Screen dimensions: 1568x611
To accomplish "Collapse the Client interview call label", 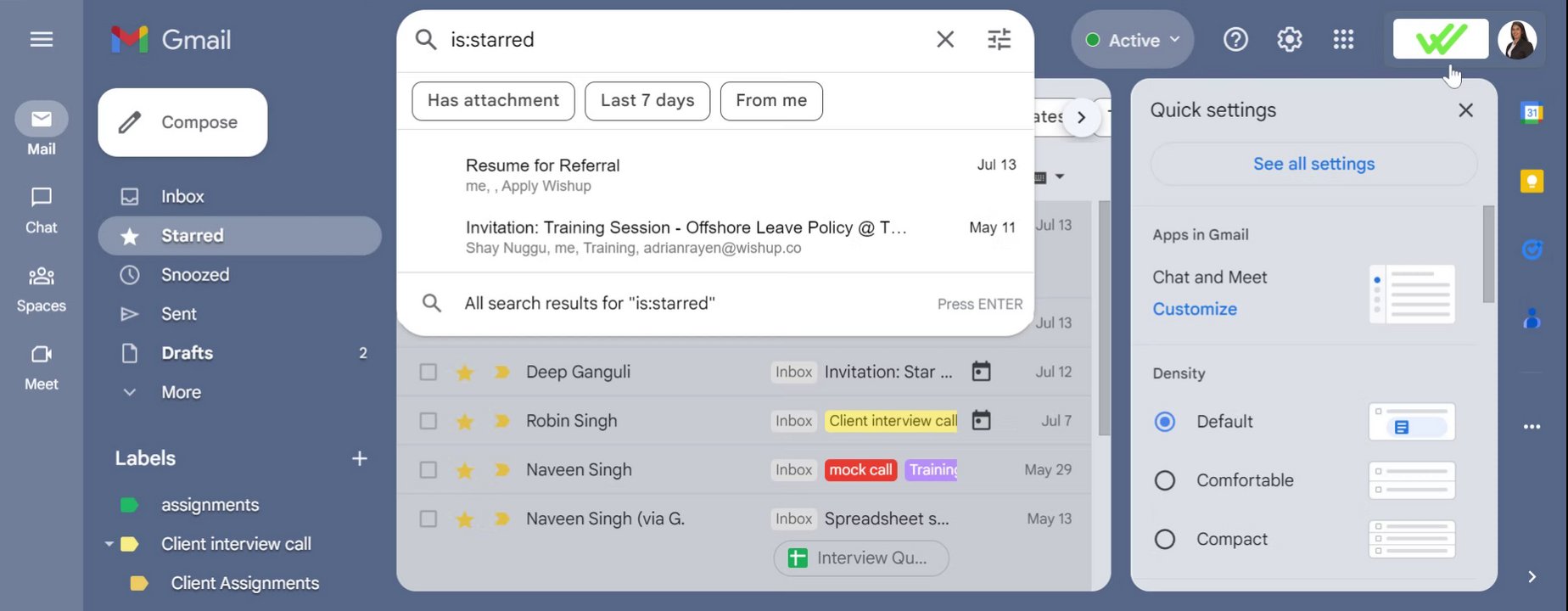I will point(109,544).
